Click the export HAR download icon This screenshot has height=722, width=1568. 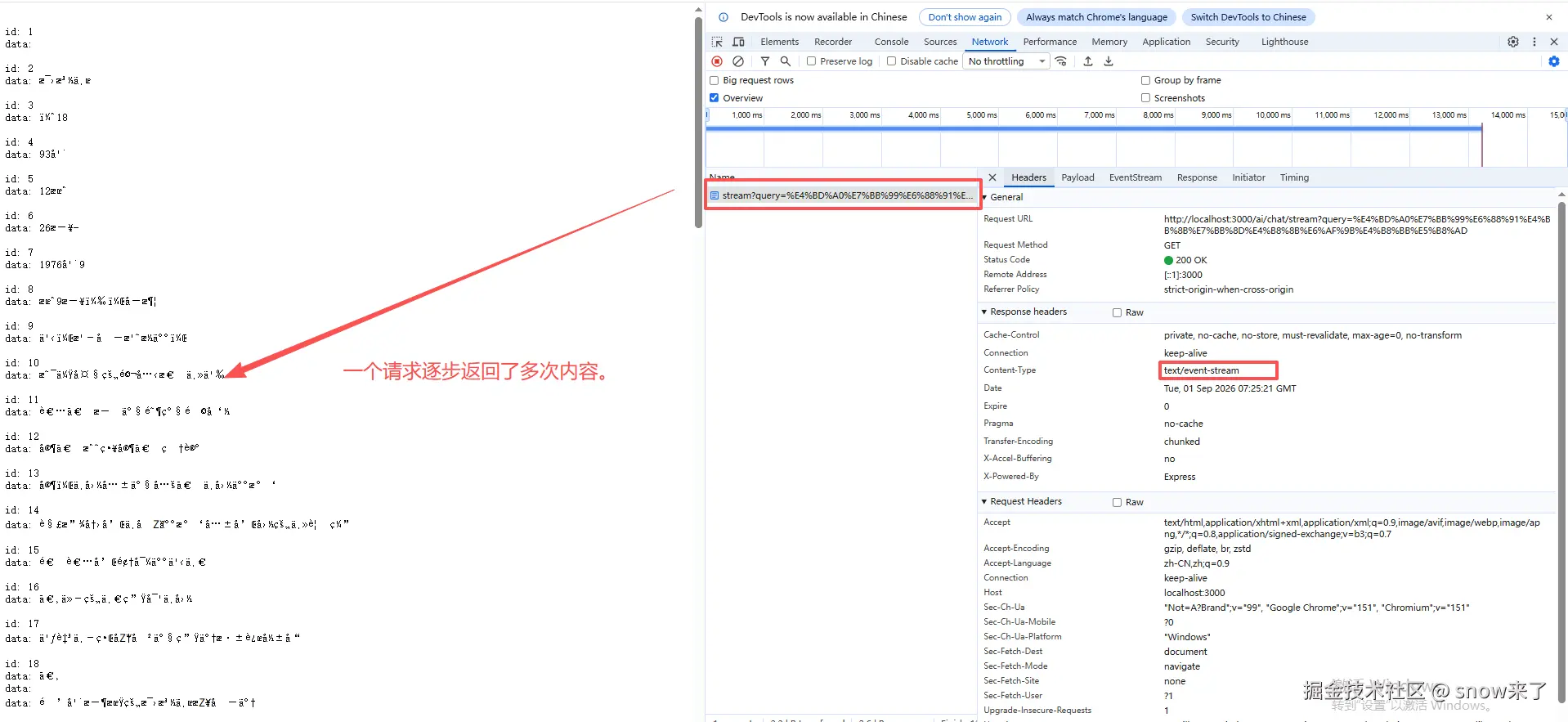1109,61
